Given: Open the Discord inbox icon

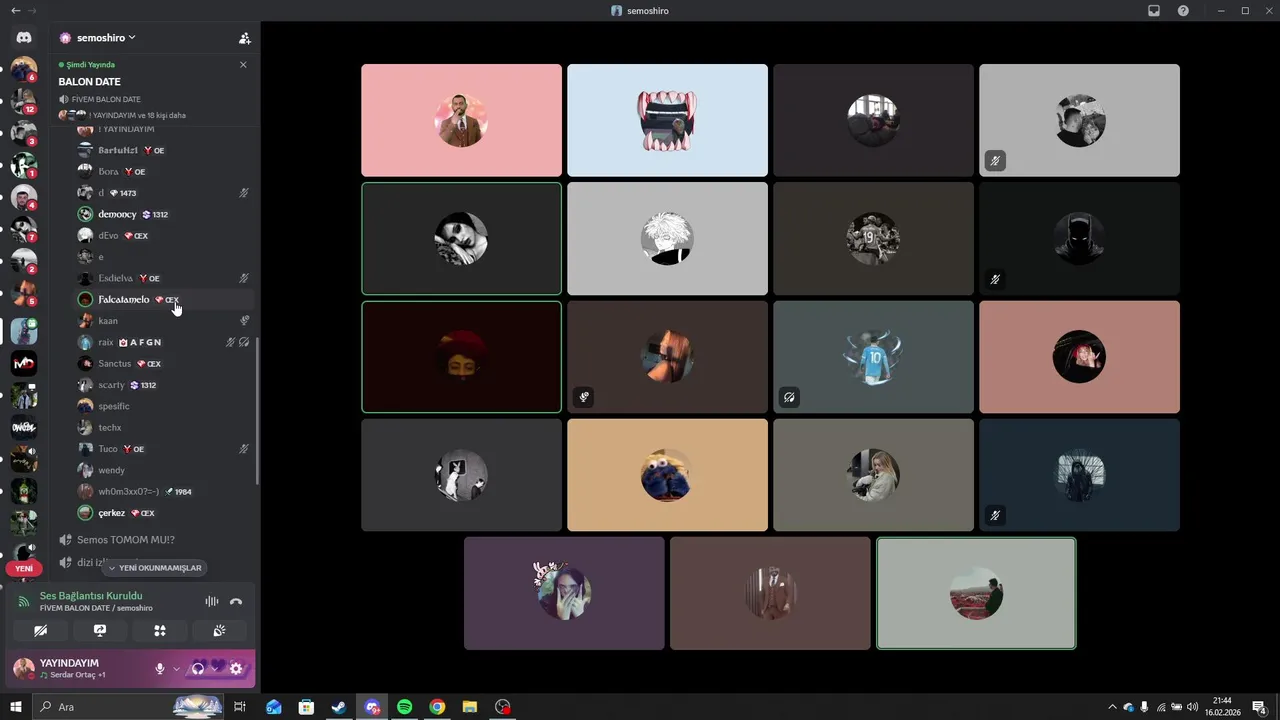Looking at the screenshot, I should [1154, 11].
